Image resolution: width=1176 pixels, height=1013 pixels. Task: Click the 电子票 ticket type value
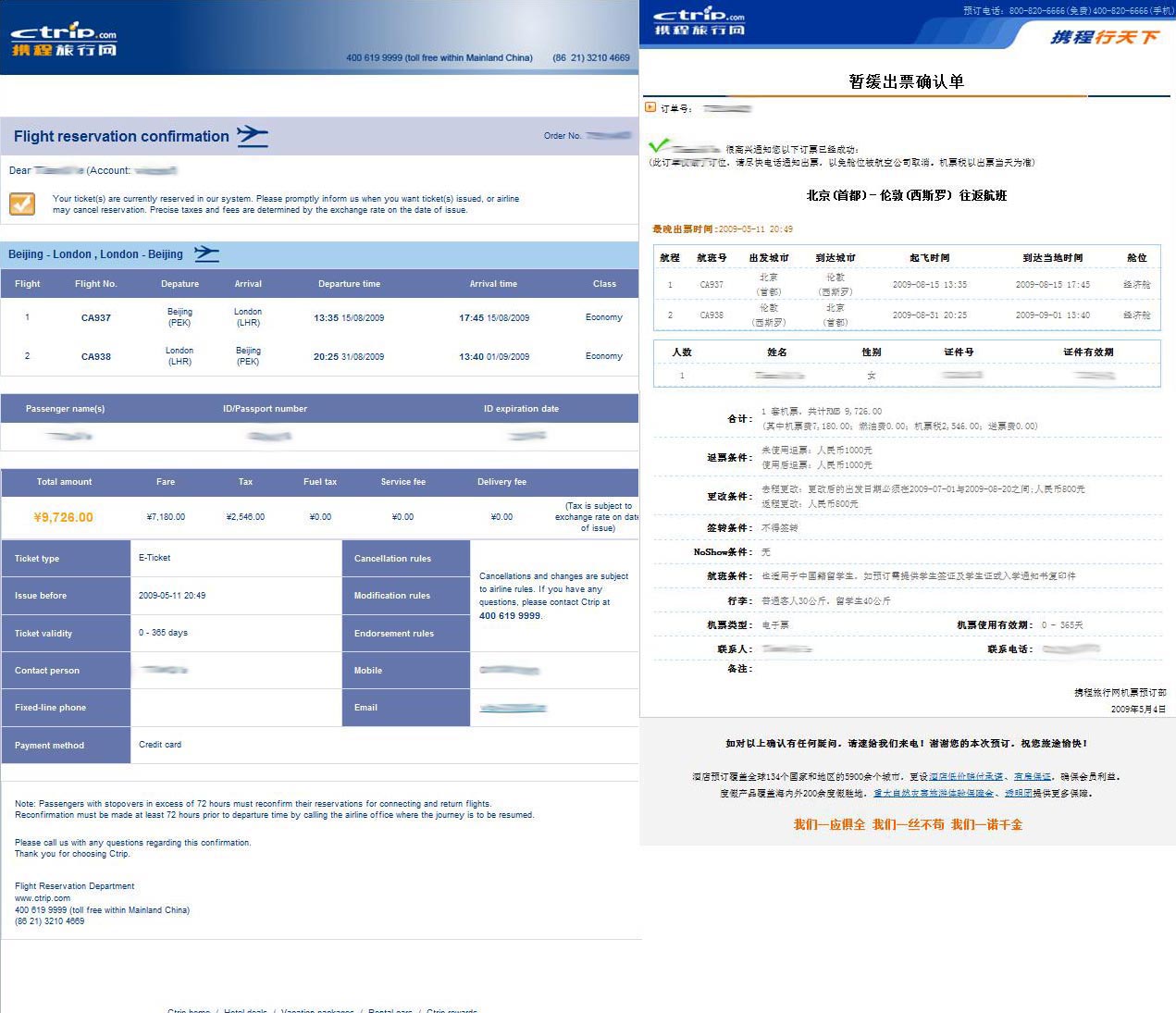pos(775,625)
